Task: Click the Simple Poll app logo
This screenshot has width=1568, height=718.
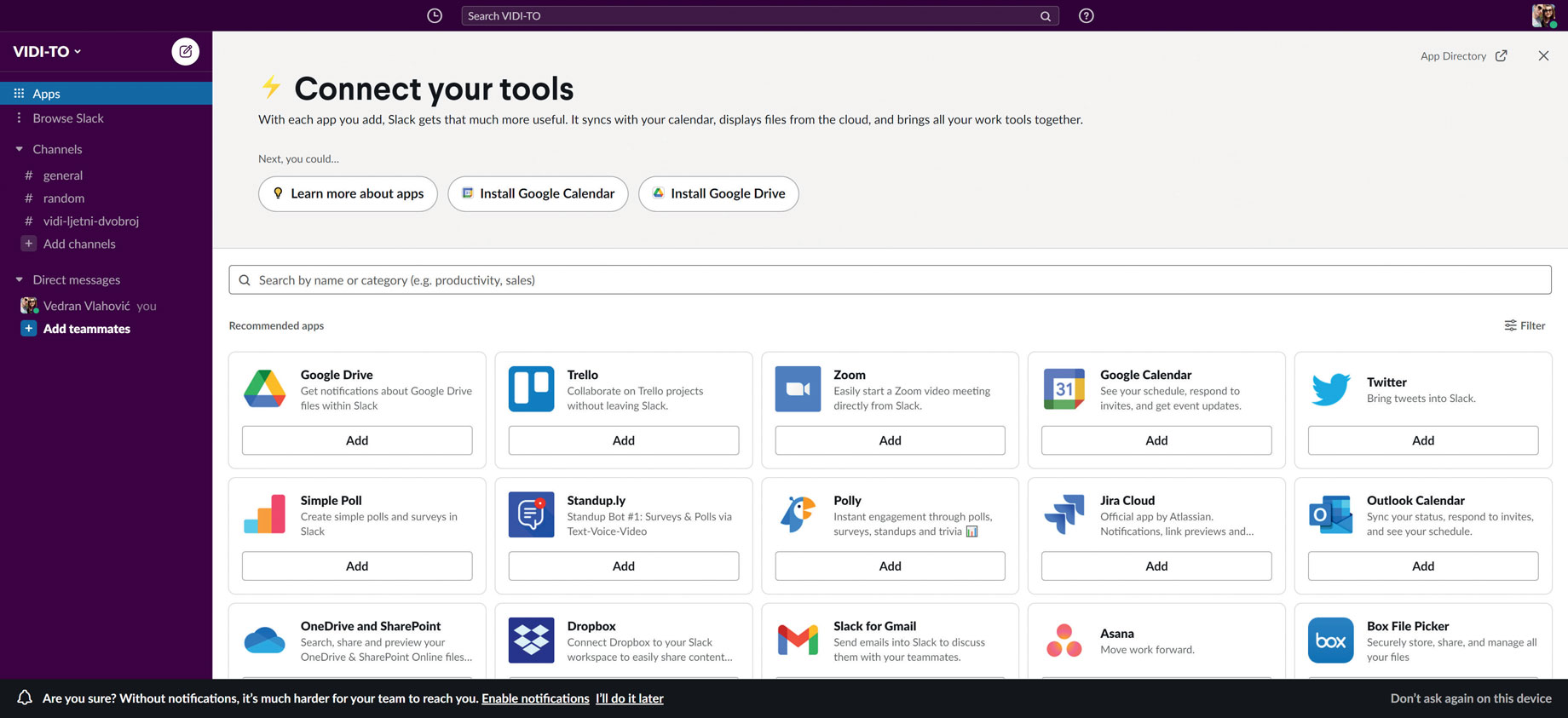Action: [265, 514]
